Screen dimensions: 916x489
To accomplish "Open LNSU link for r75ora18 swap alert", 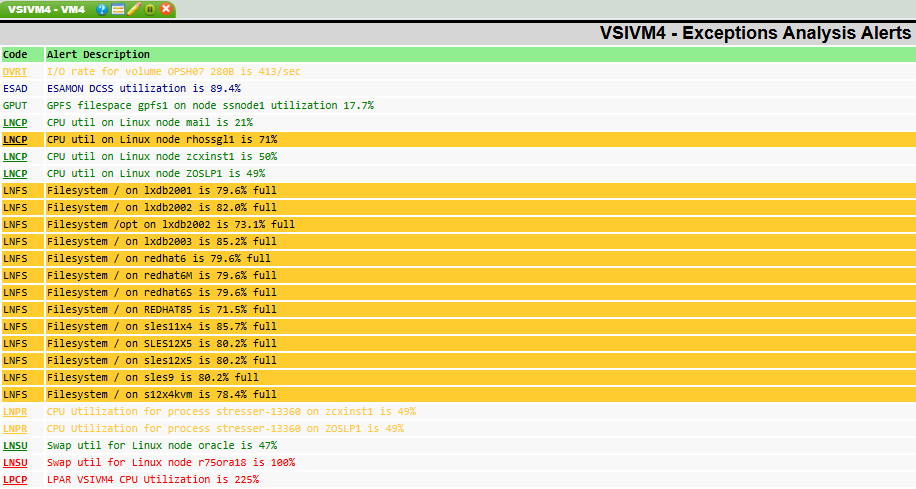I will click(15, 463).
